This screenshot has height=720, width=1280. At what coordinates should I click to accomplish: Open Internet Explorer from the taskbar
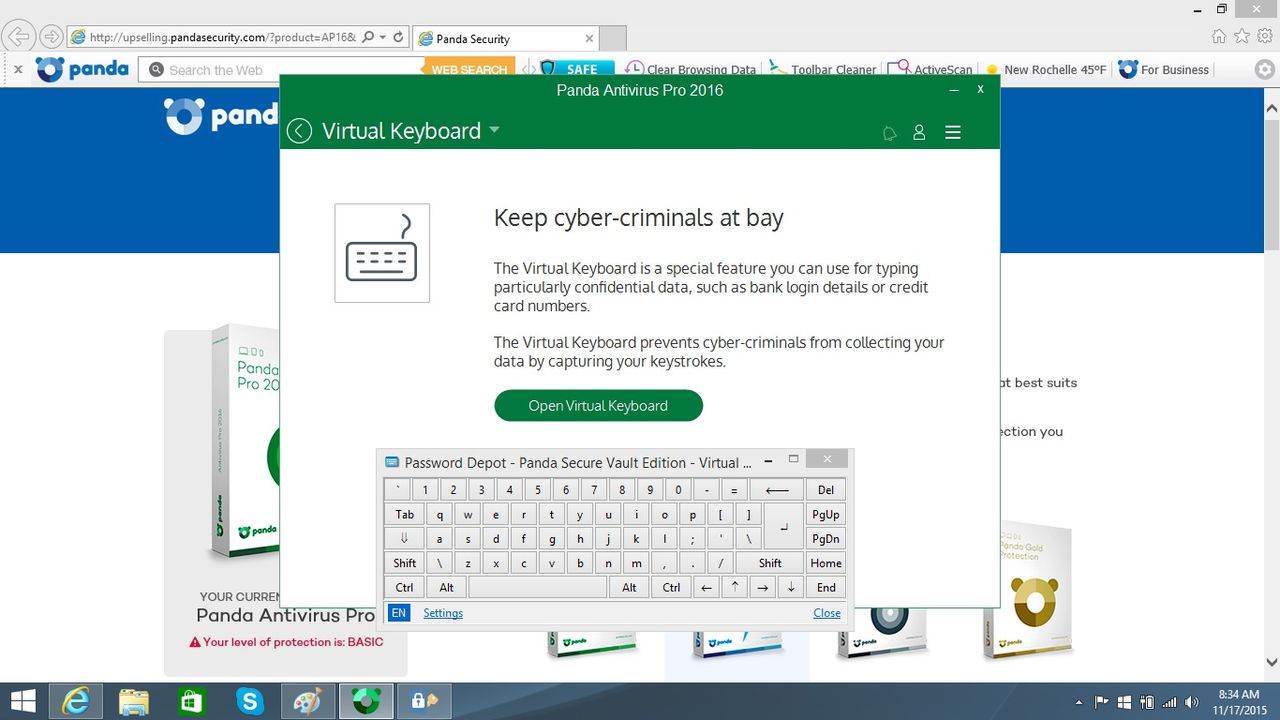77,701
